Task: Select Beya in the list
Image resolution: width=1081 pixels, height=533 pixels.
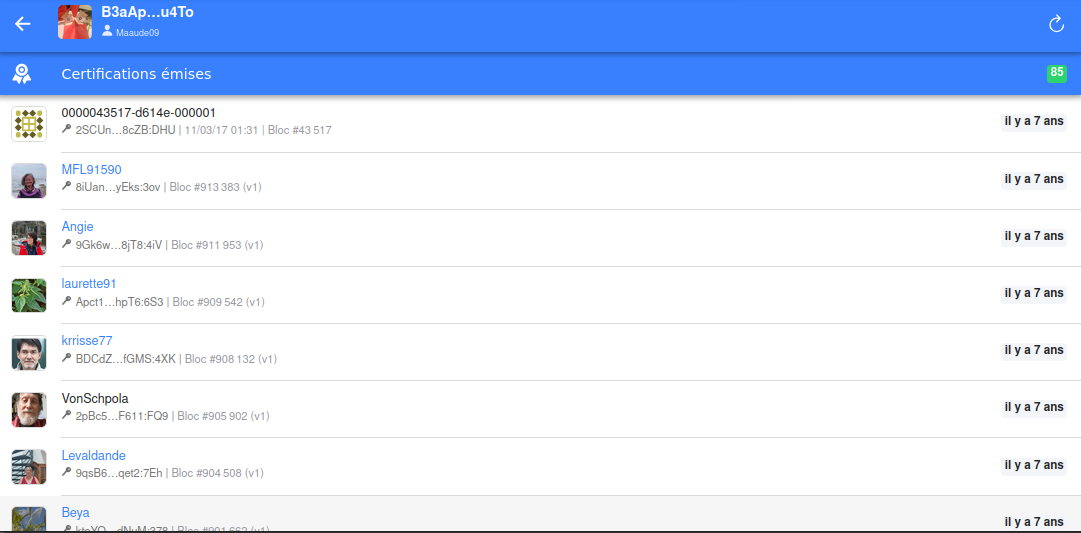Action: [x=76, y=513]
